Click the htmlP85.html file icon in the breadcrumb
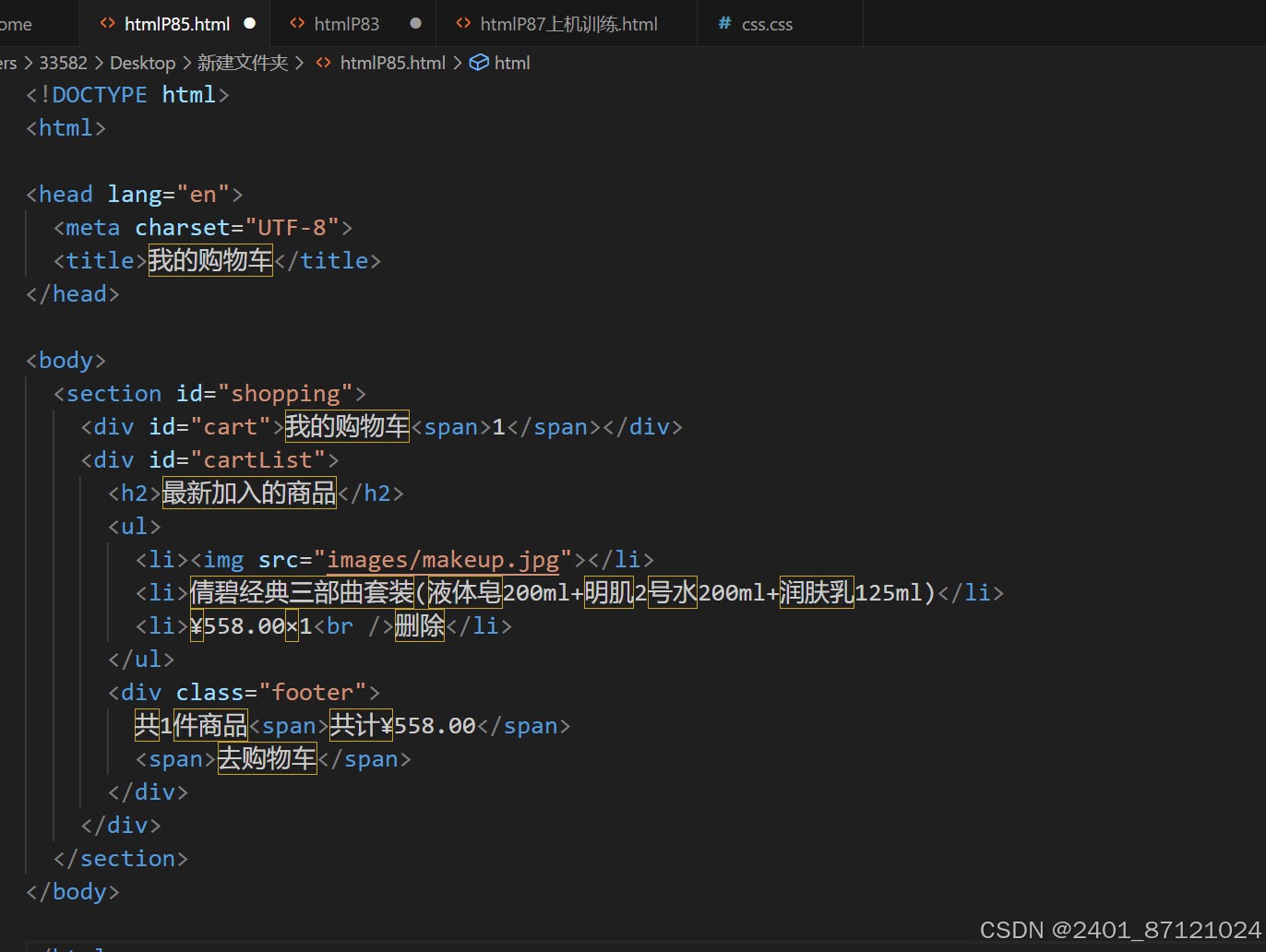1266x952 pixels. click(x=322, y=62)
